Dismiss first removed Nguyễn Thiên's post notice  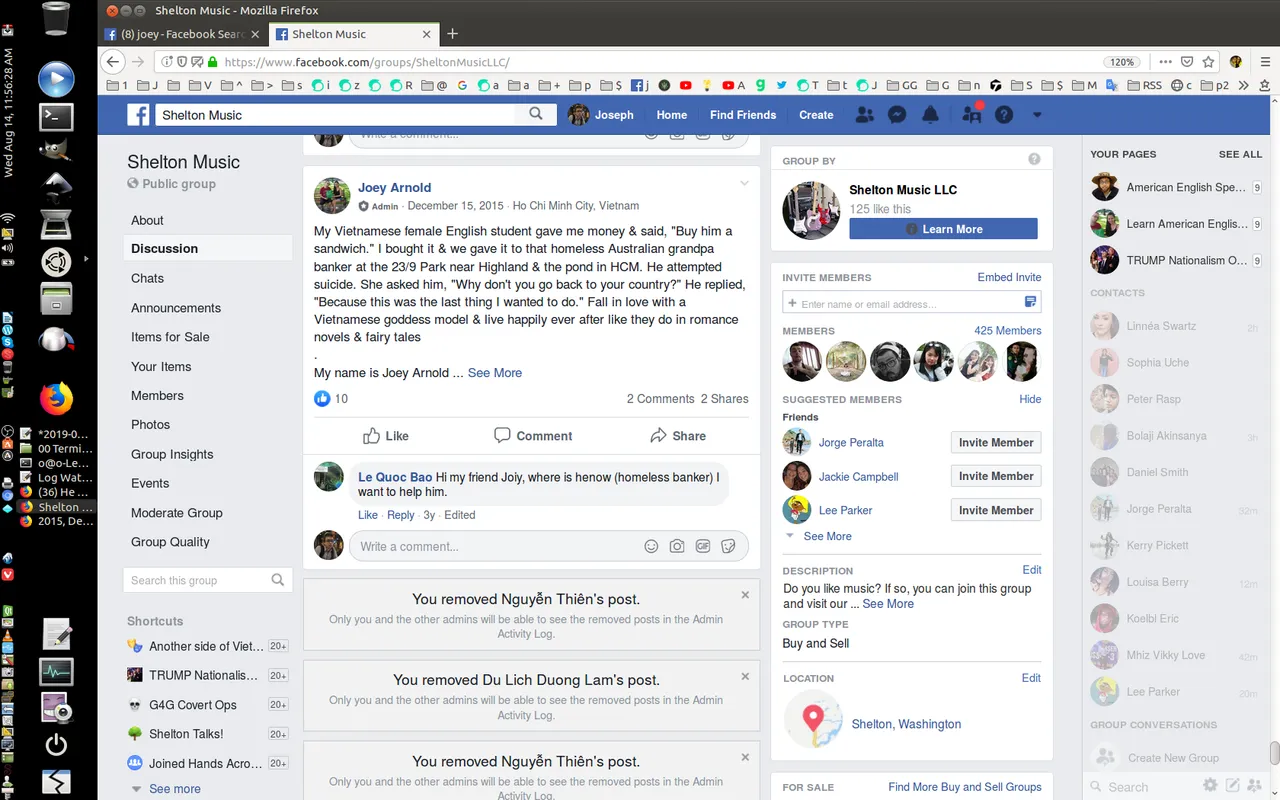click(745, 595)
